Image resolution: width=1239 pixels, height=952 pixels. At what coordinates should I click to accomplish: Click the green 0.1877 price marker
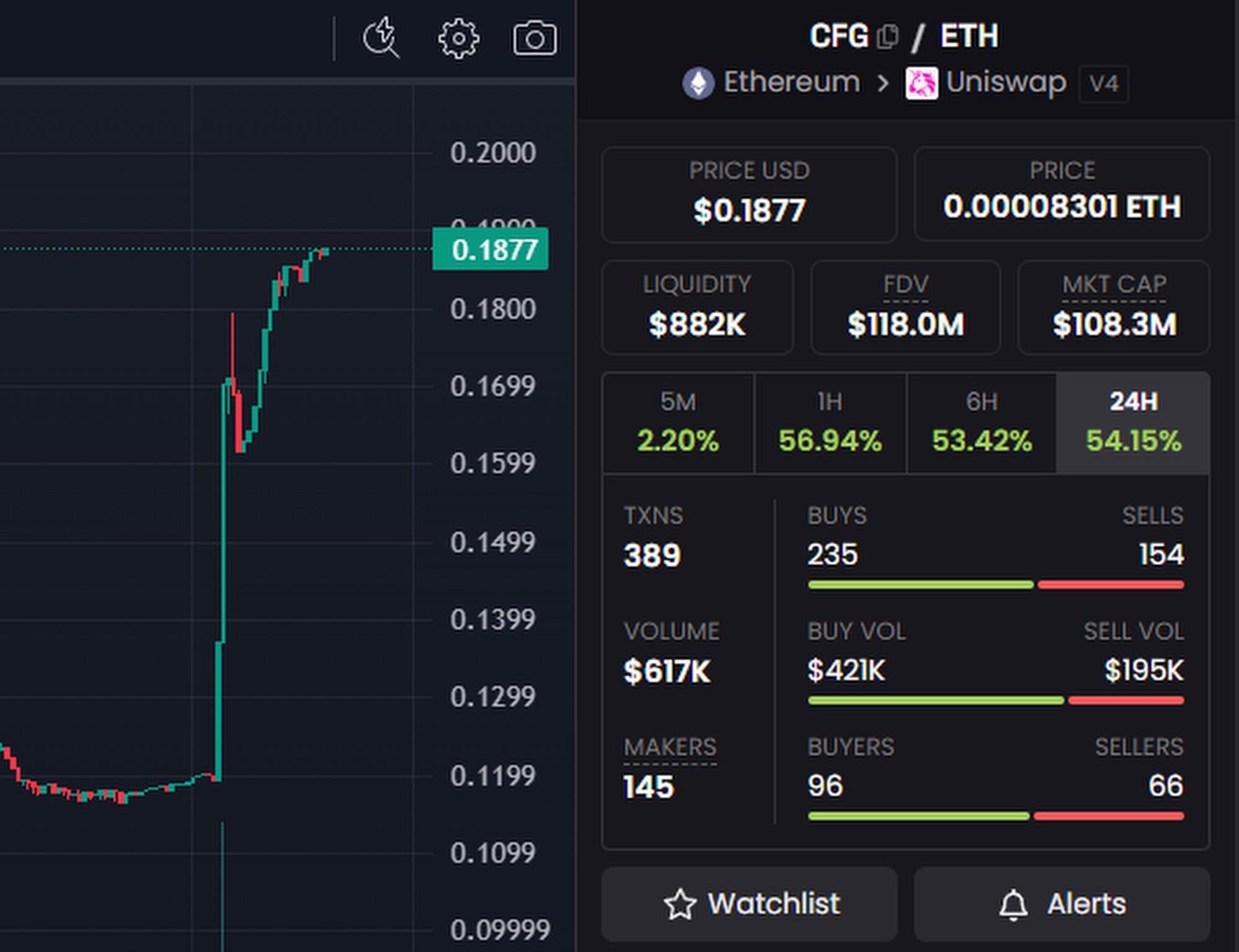[490, 250]
